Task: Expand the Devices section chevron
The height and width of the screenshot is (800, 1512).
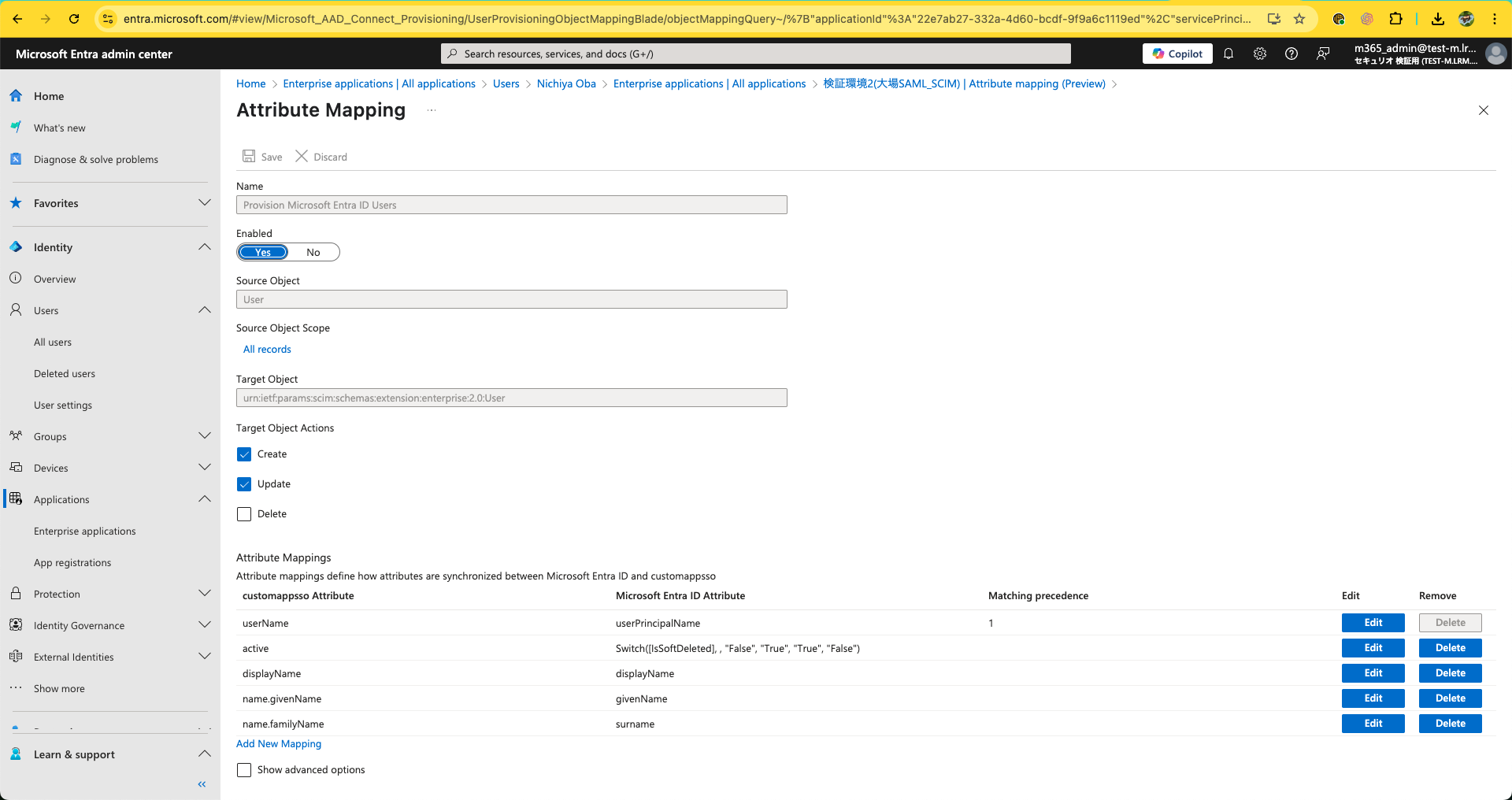Action: tap(205, 467)
